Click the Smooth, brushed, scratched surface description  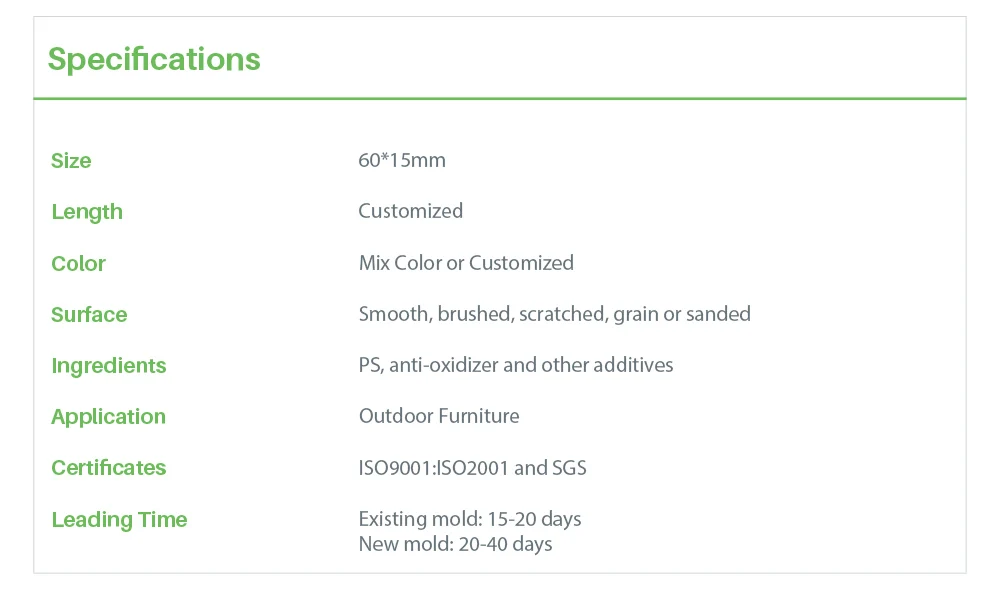pyautogui.click(x=554, y=314)
